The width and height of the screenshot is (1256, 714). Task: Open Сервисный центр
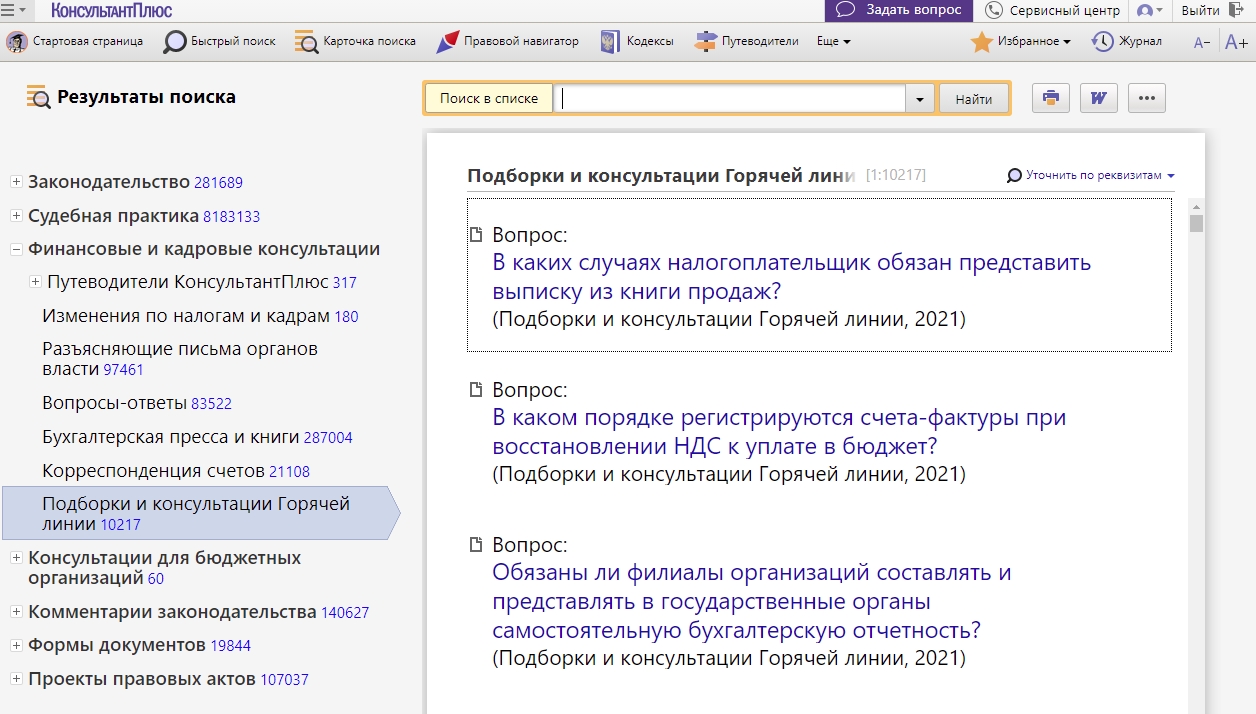pos(1052,10)
